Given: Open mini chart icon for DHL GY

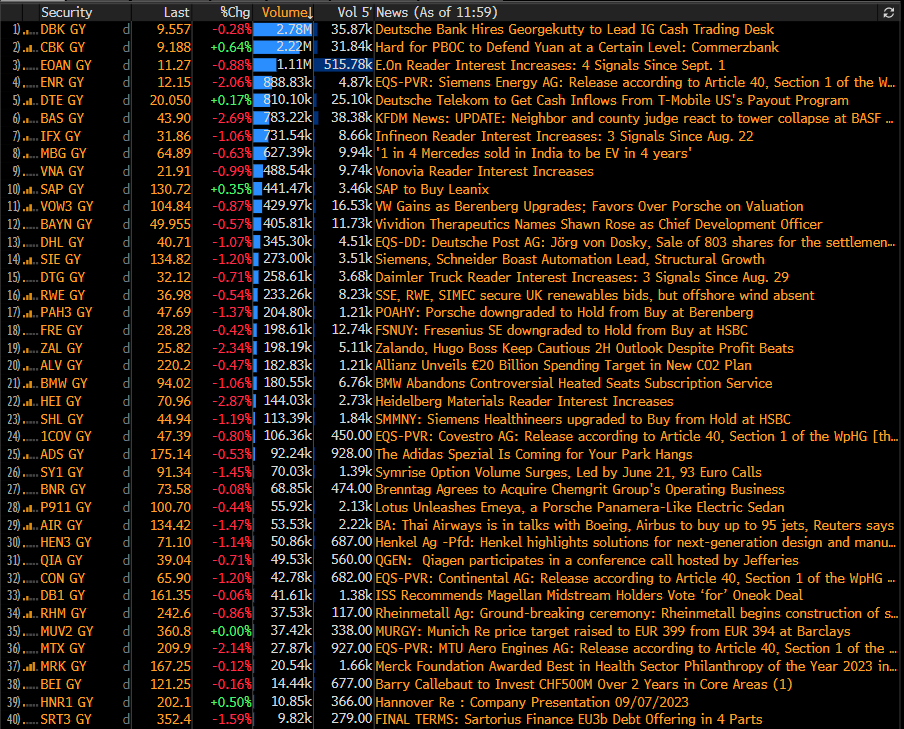Looking at the screenshot, I should point(31,243).
